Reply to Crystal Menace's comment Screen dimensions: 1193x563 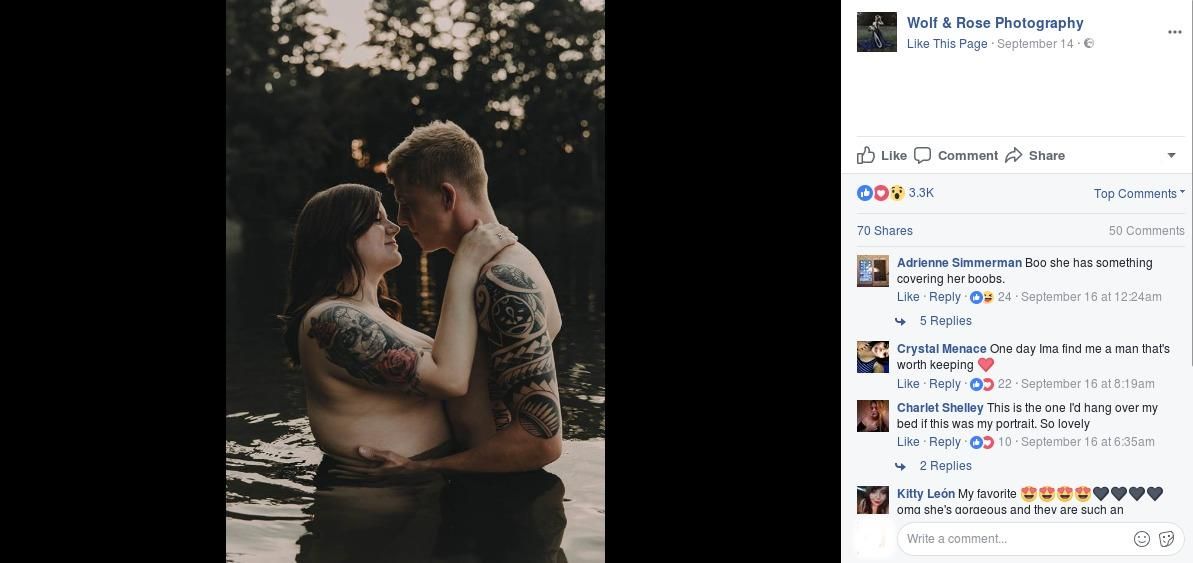click(945, 383)
